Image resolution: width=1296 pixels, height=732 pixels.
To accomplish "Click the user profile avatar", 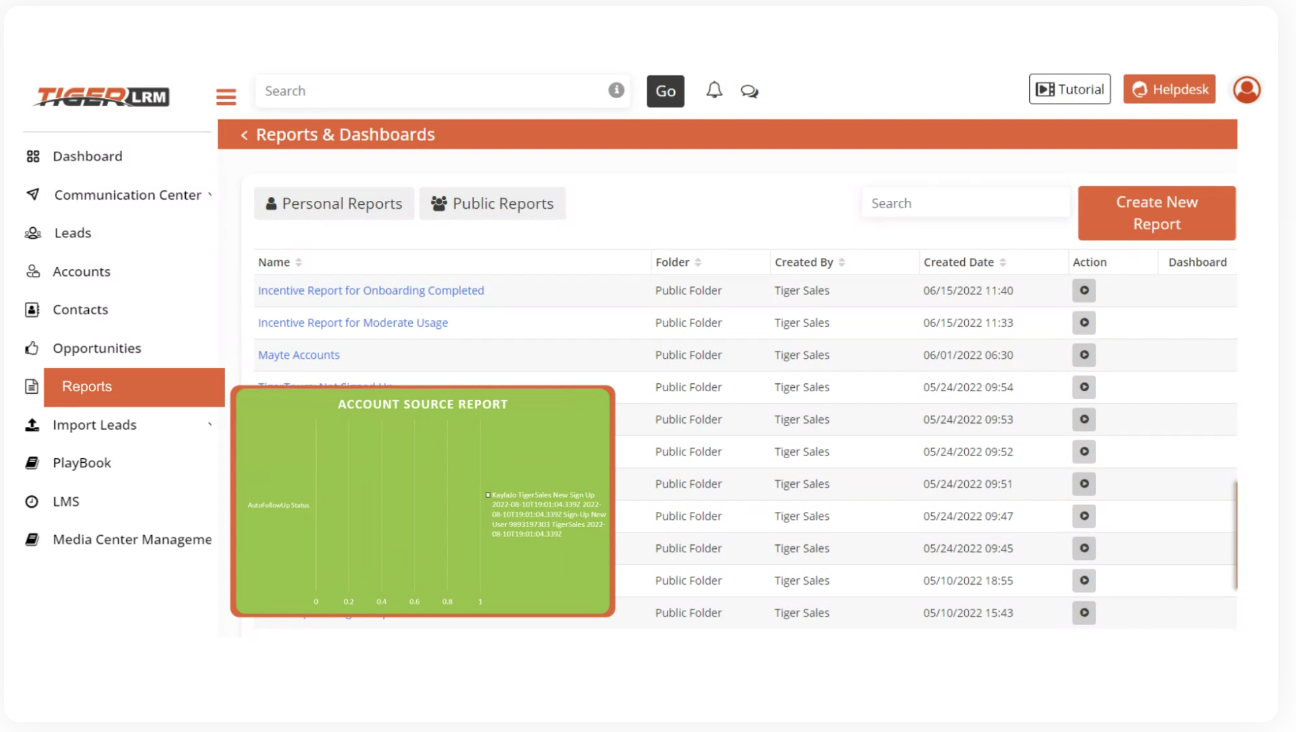I will coord(1246,90).
